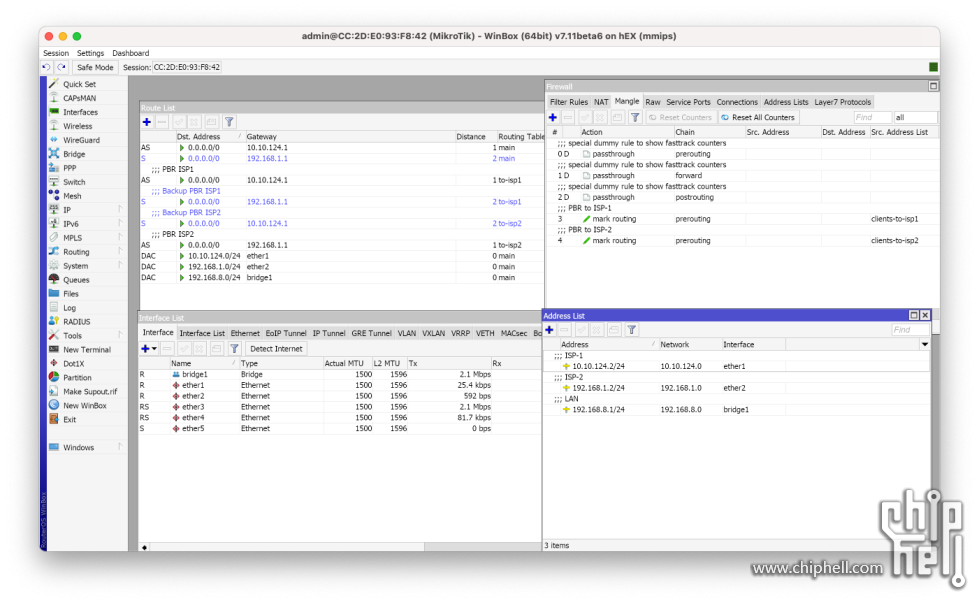
Task: Select address 192.168.8.1/24 row
Action: tap(737, 410)
